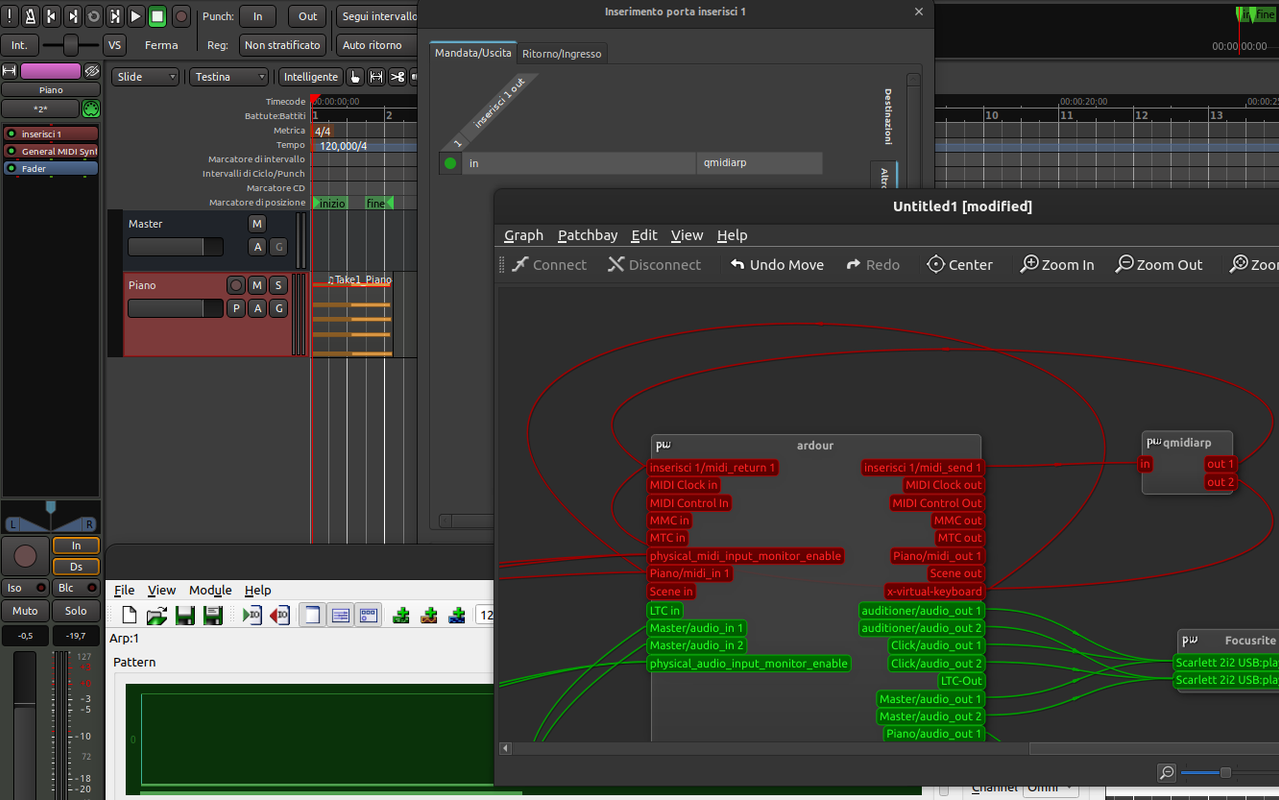Select the scissors cut tool
This screenshot has width=1279, height=800.
[x=397, y=77]
